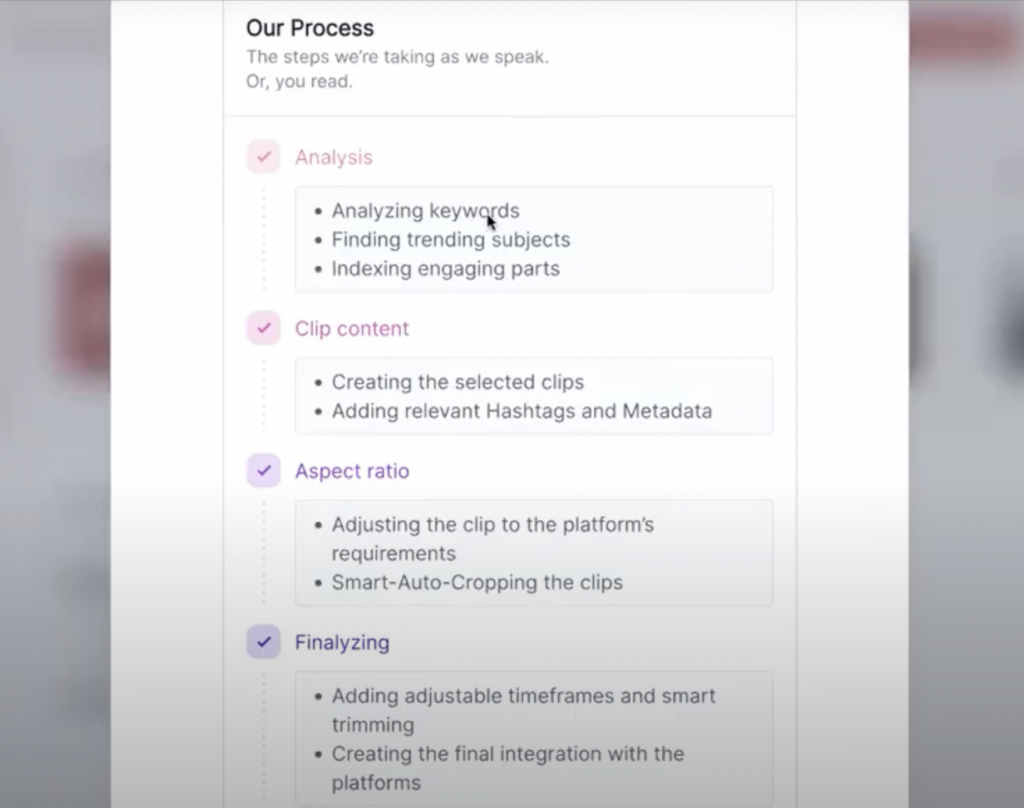Select Adding relevant Hashtags and Metadata
The height and width of the screenshot is (808, 1024).
click(x=522, y=411)
